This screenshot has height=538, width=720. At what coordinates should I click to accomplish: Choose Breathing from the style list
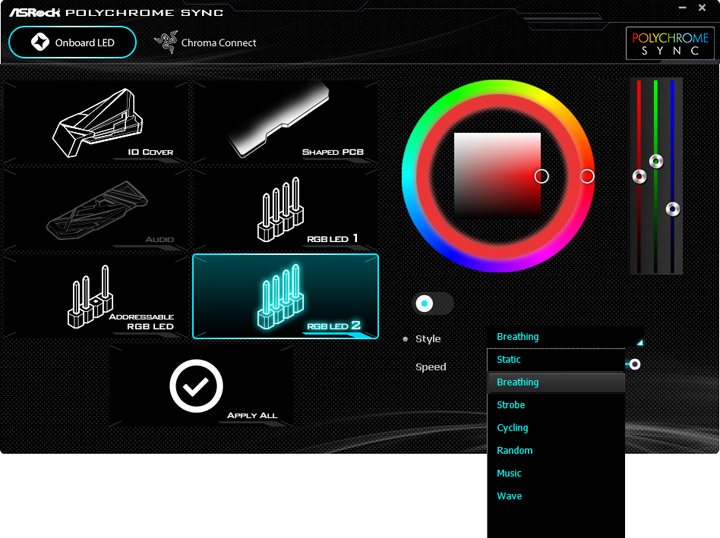556,382
